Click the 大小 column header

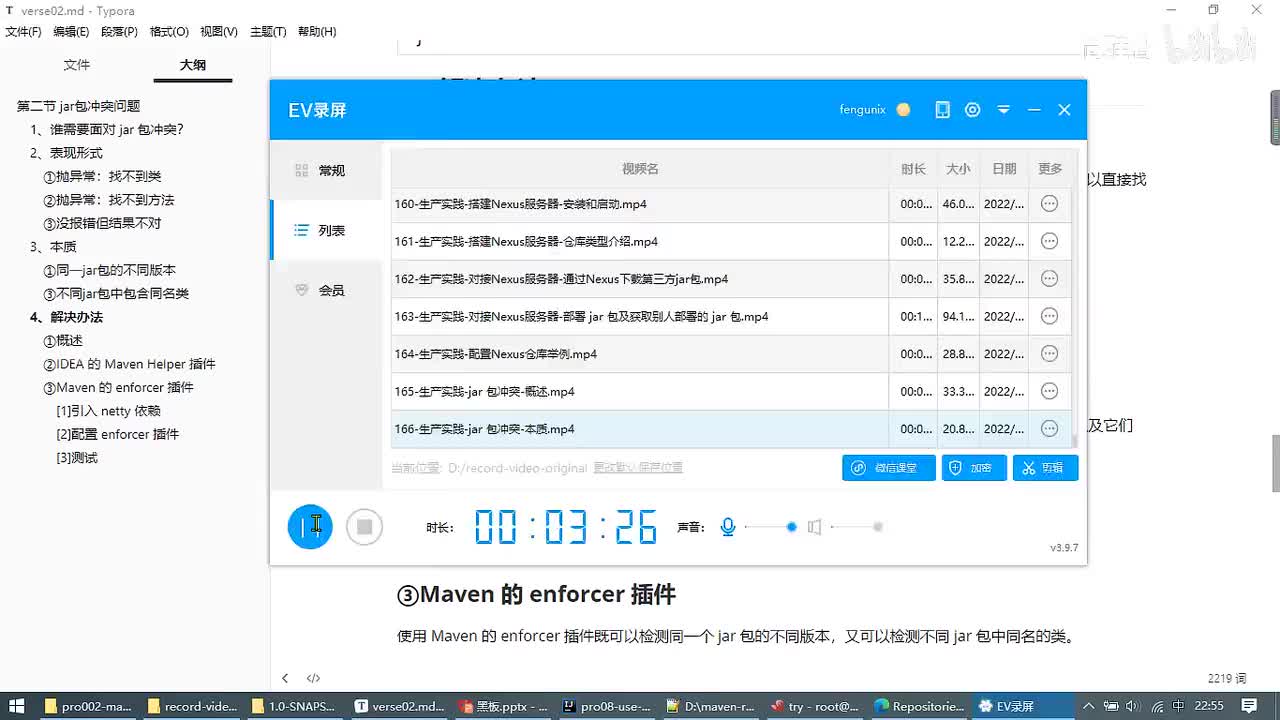[x=958, y=169]
